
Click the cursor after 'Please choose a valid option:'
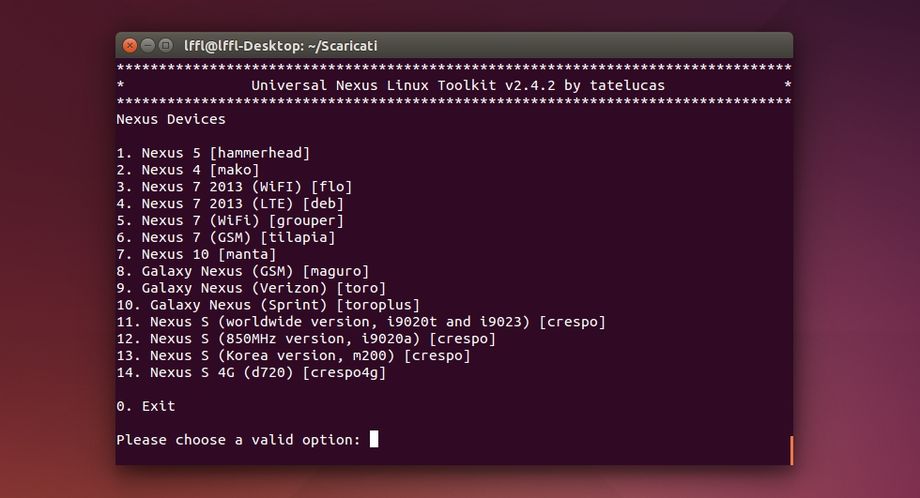[374, 439]
